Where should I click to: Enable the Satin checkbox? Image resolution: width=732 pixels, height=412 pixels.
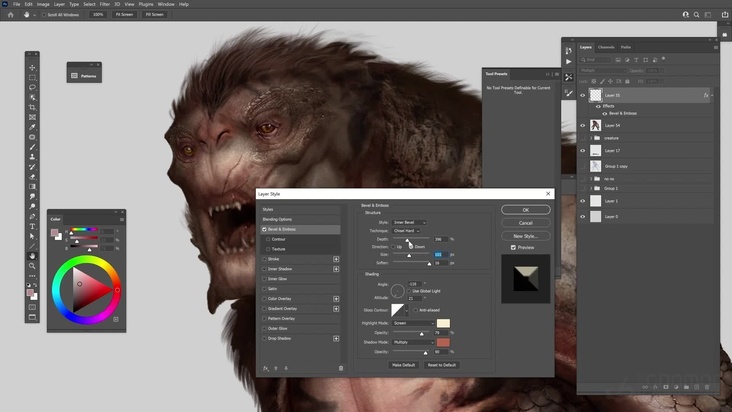(264, 289)
